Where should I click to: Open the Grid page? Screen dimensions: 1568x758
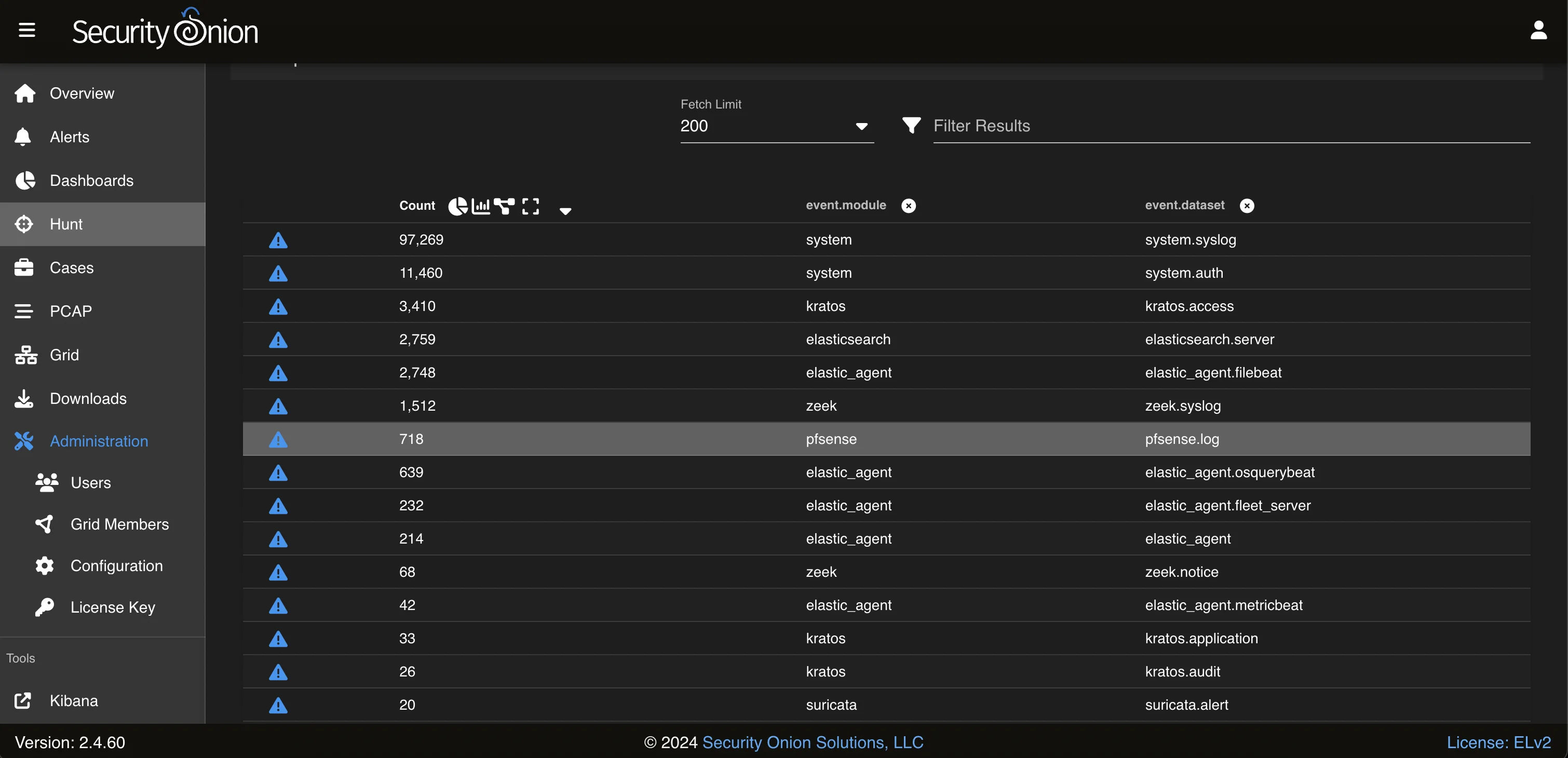point(102,355)
